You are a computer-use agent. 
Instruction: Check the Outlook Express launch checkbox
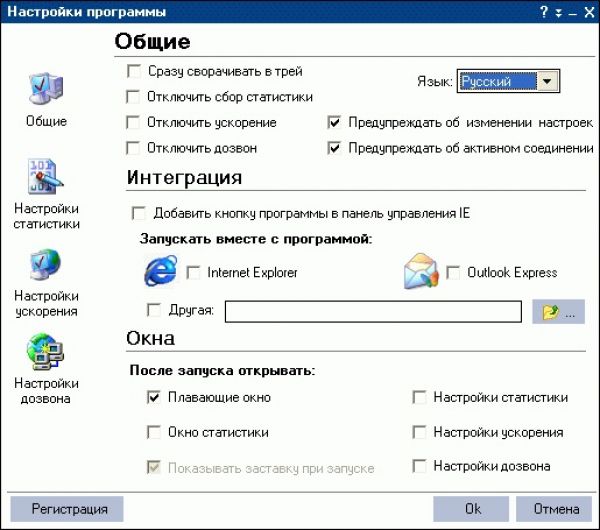tap(453, 272)
